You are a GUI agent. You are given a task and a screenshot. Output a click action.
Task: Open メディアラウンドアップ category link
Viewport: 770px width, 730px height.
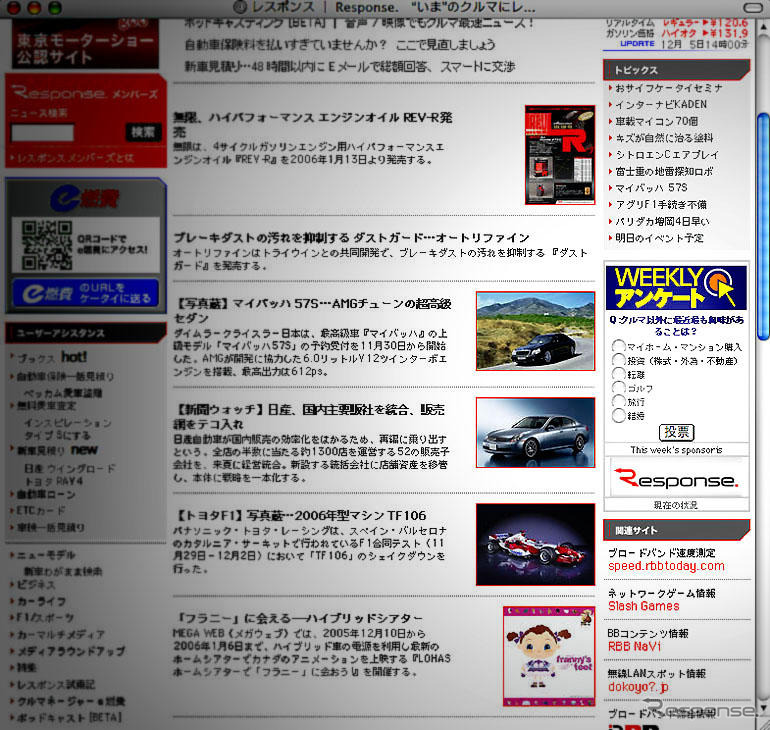pos(71,651)
